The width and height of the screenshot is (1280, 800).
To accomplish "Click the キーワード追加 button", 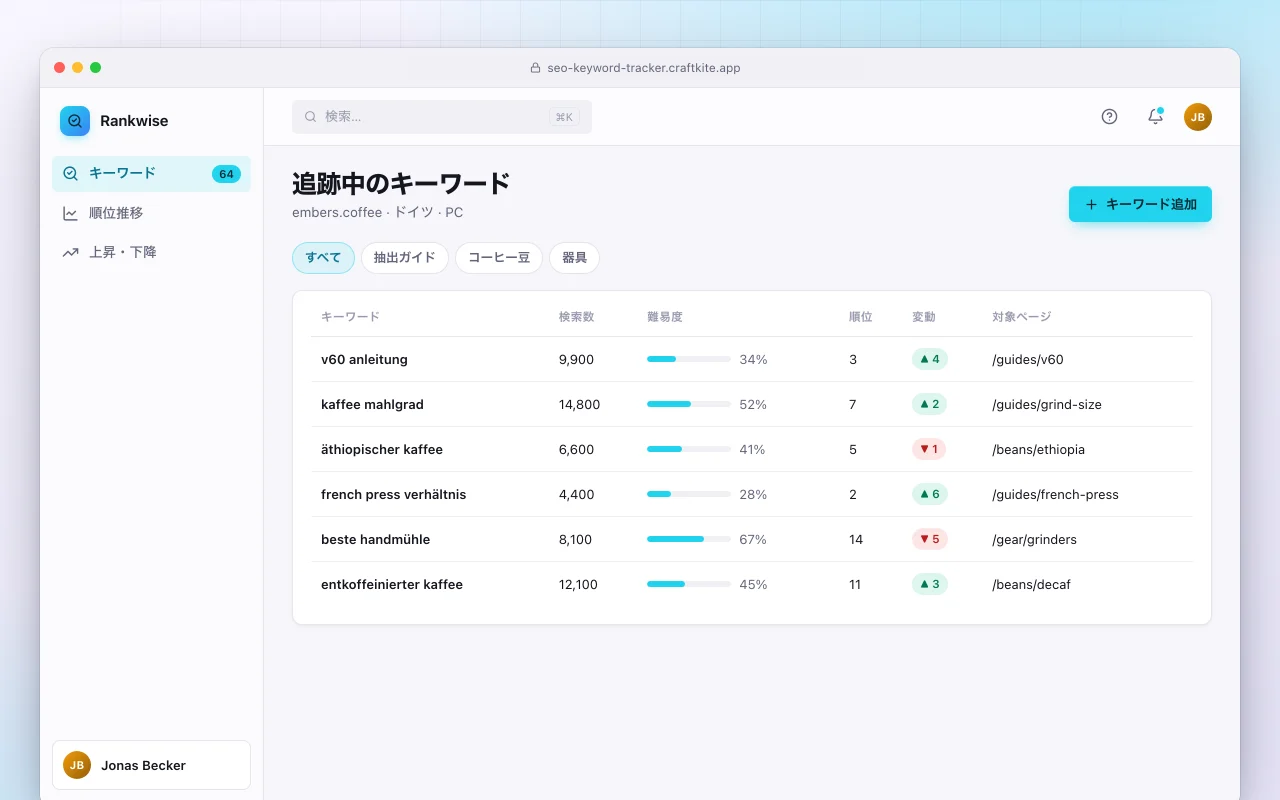I will pyautogui.click(x=1140, y=204).
